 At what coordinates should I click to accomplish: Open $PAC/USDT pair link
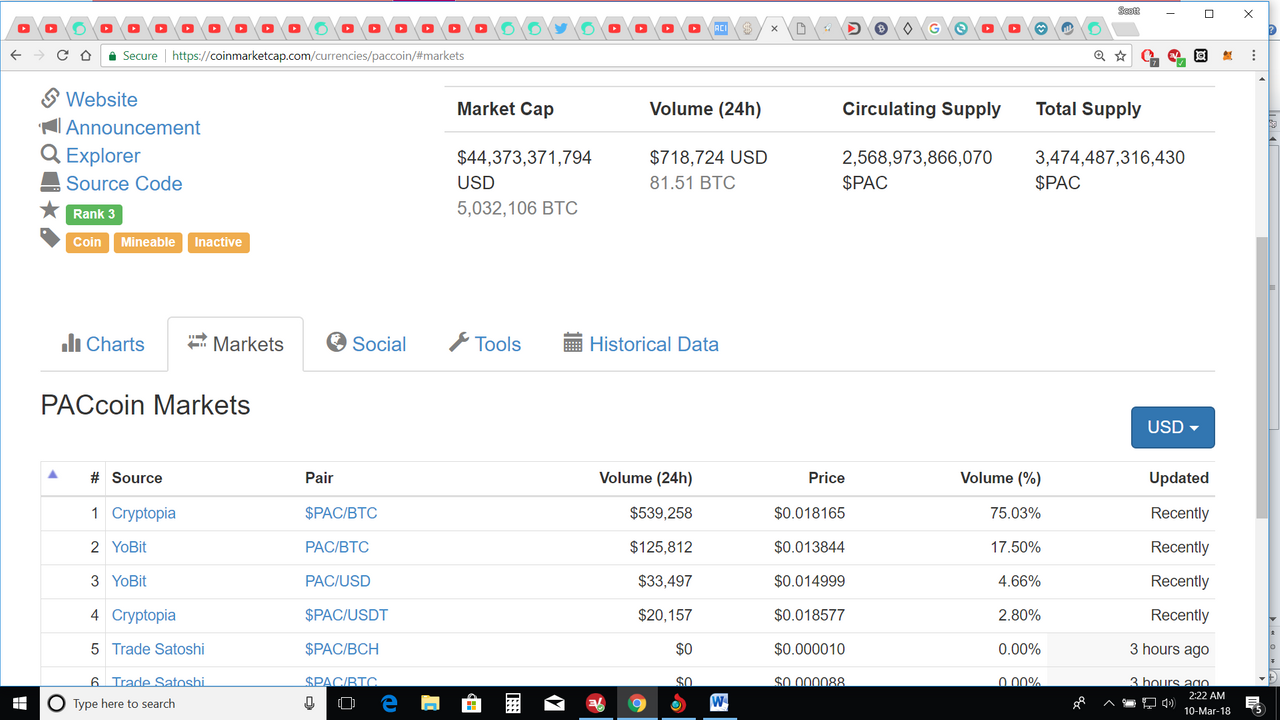click(346, 615)
